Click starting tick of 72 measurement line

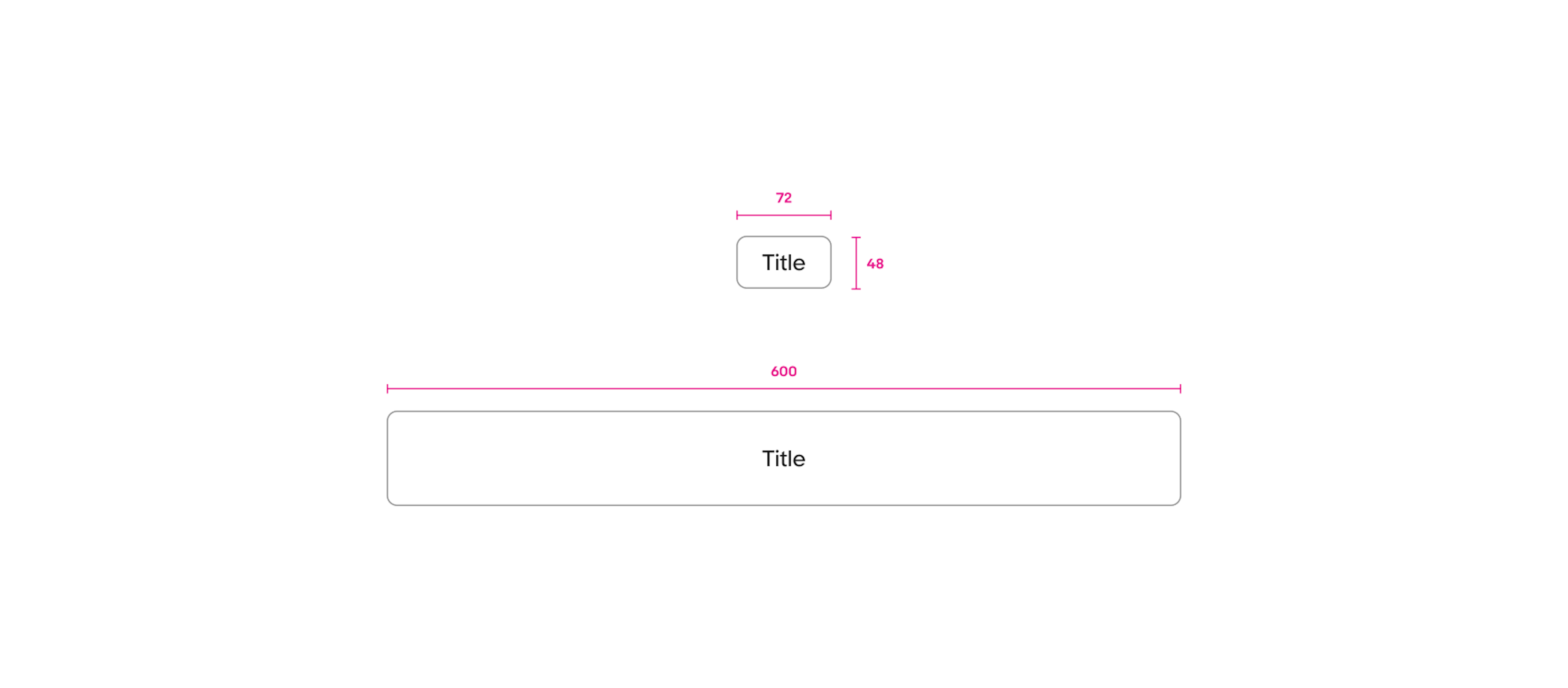(x=737, y=215)
